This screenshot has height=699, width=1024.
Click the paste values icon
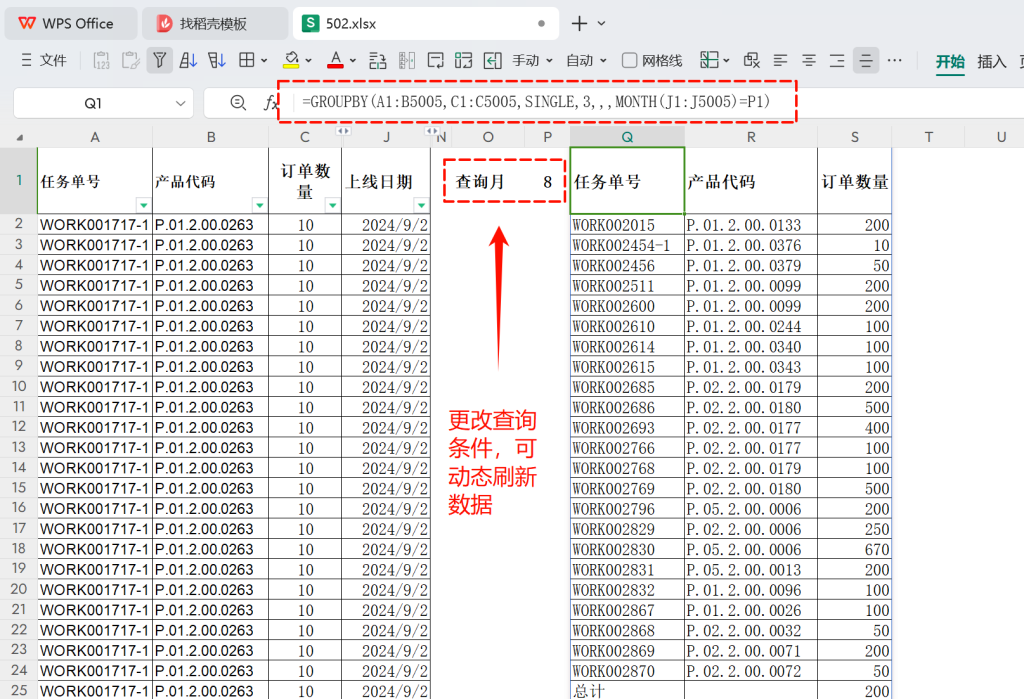pos(101,61)
